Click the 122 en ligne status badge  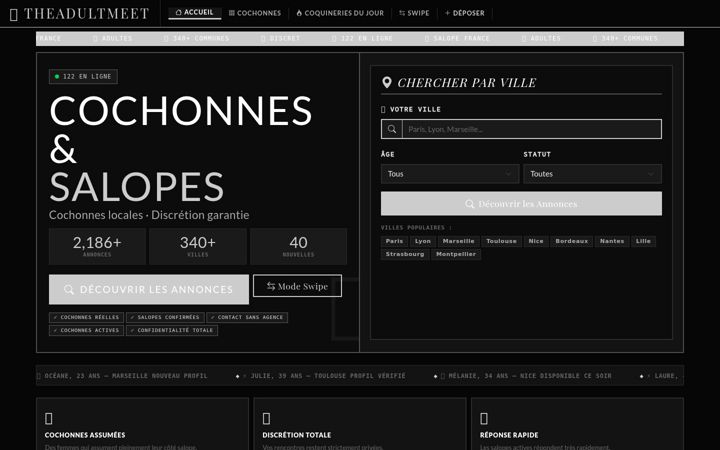point(83,77)
